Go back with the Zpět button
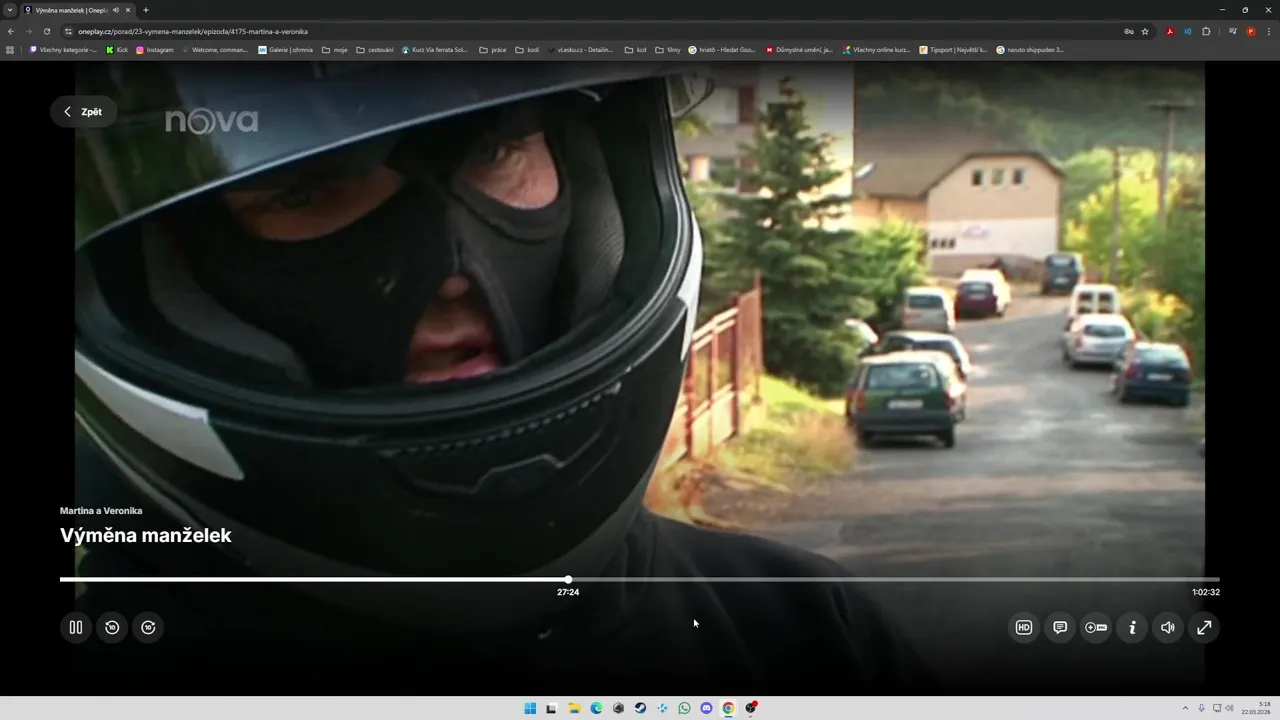Screen dimensions: 1280x720 click(83, 112)
